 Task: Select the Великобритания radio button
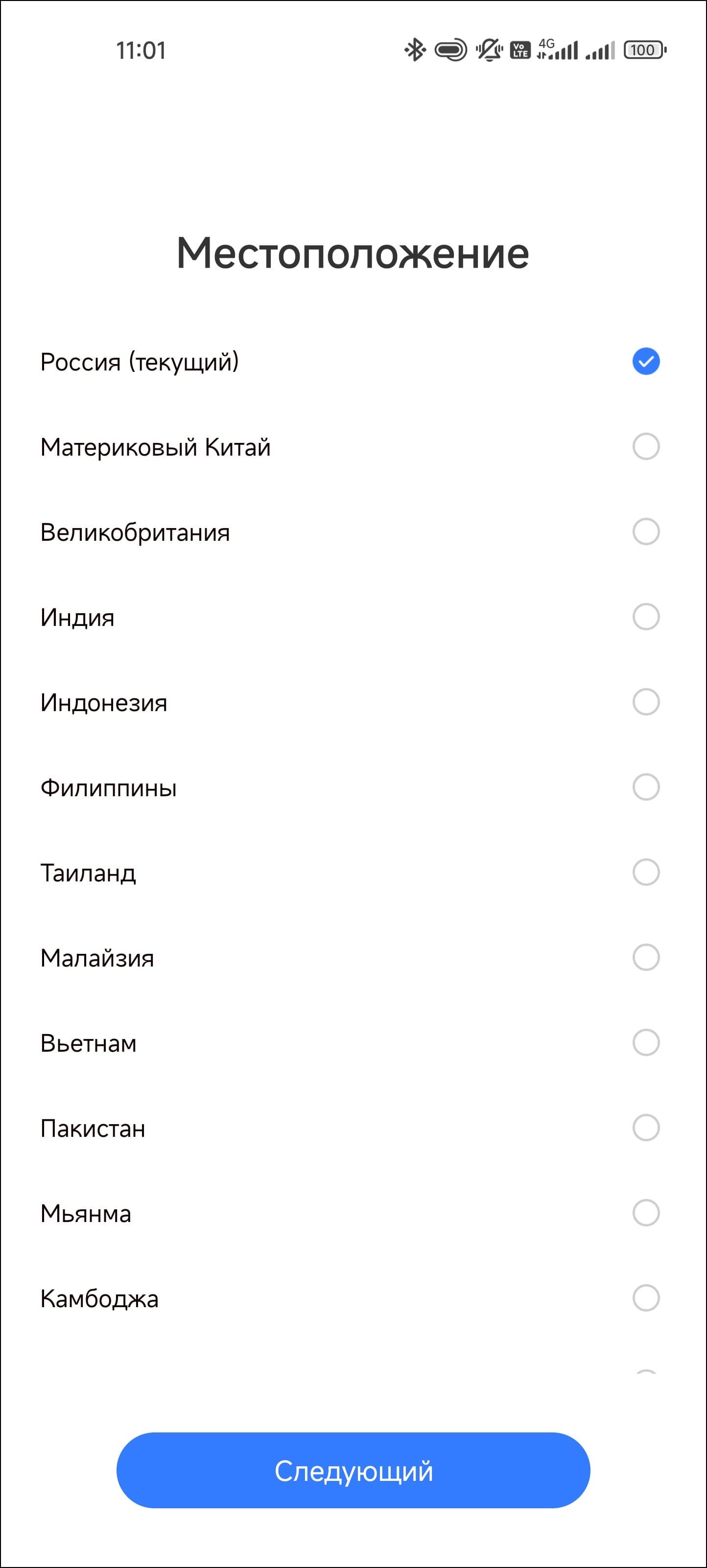pos(645,532)
